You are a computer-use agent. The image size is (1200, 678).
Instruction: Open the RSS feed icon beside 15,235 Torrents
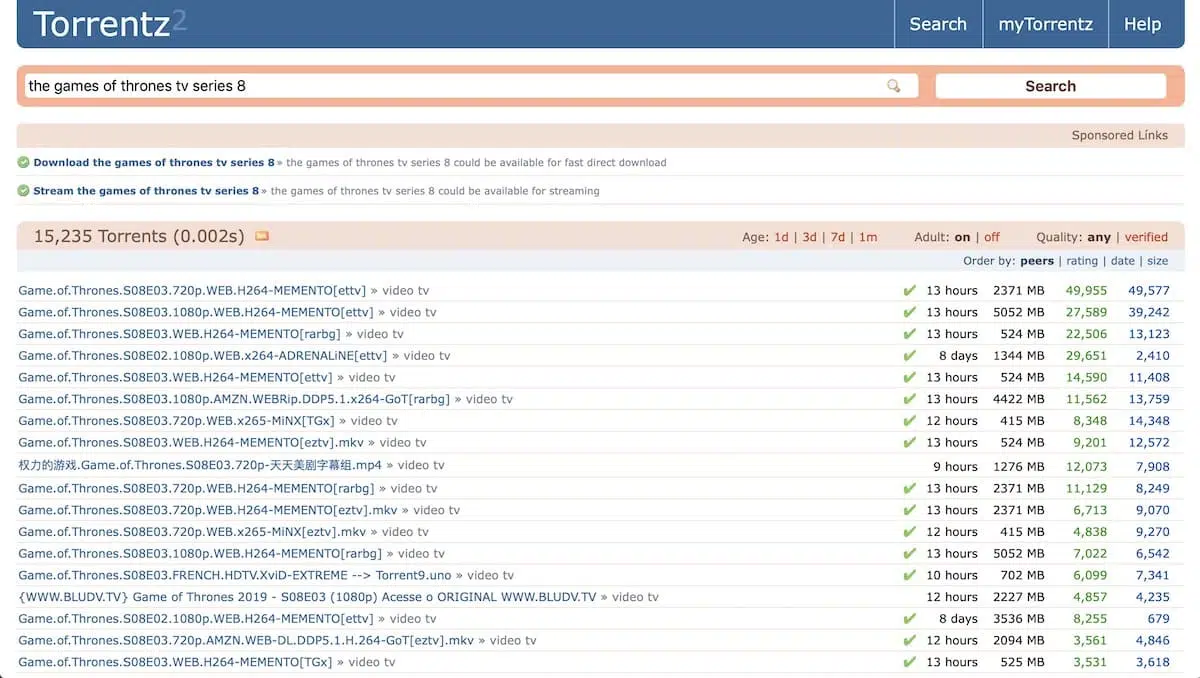pos(262,237)
